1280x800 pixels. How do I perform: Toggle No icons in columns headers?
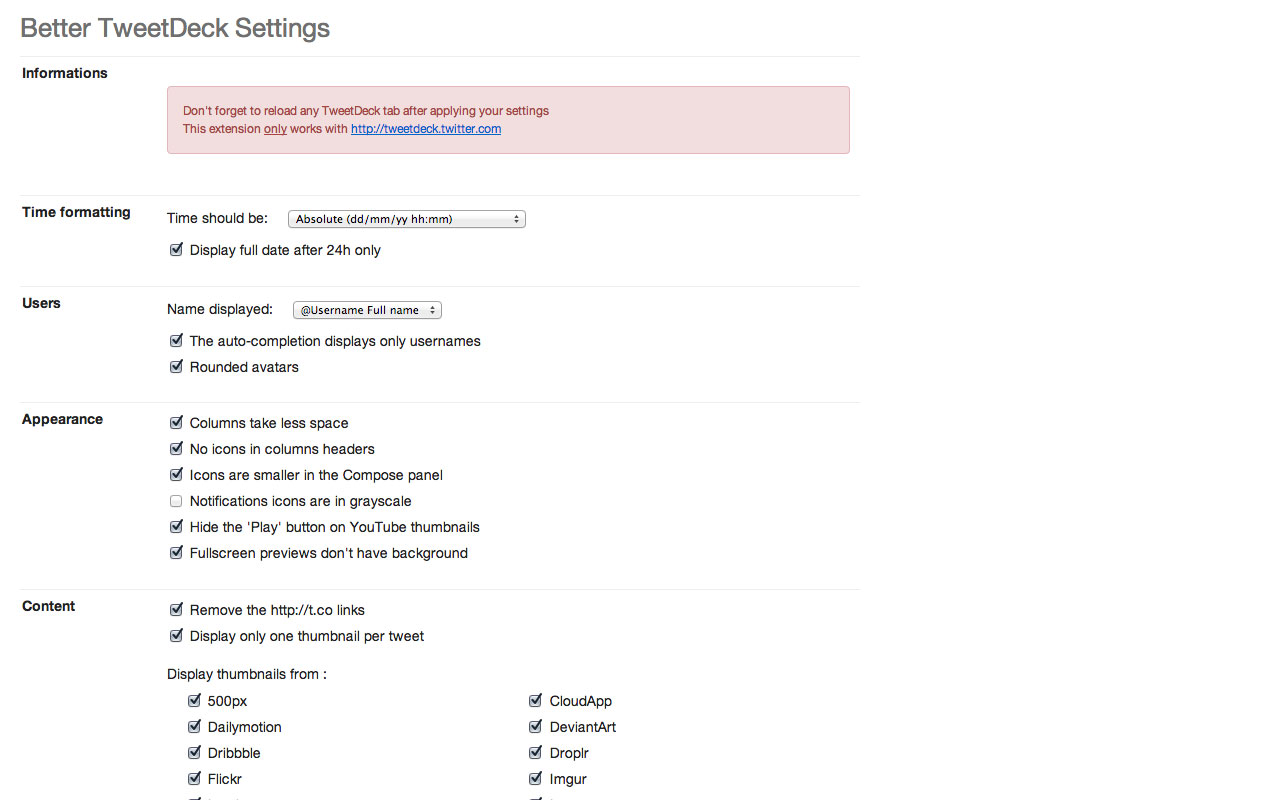pyautogui.click(x=176, y=449)
